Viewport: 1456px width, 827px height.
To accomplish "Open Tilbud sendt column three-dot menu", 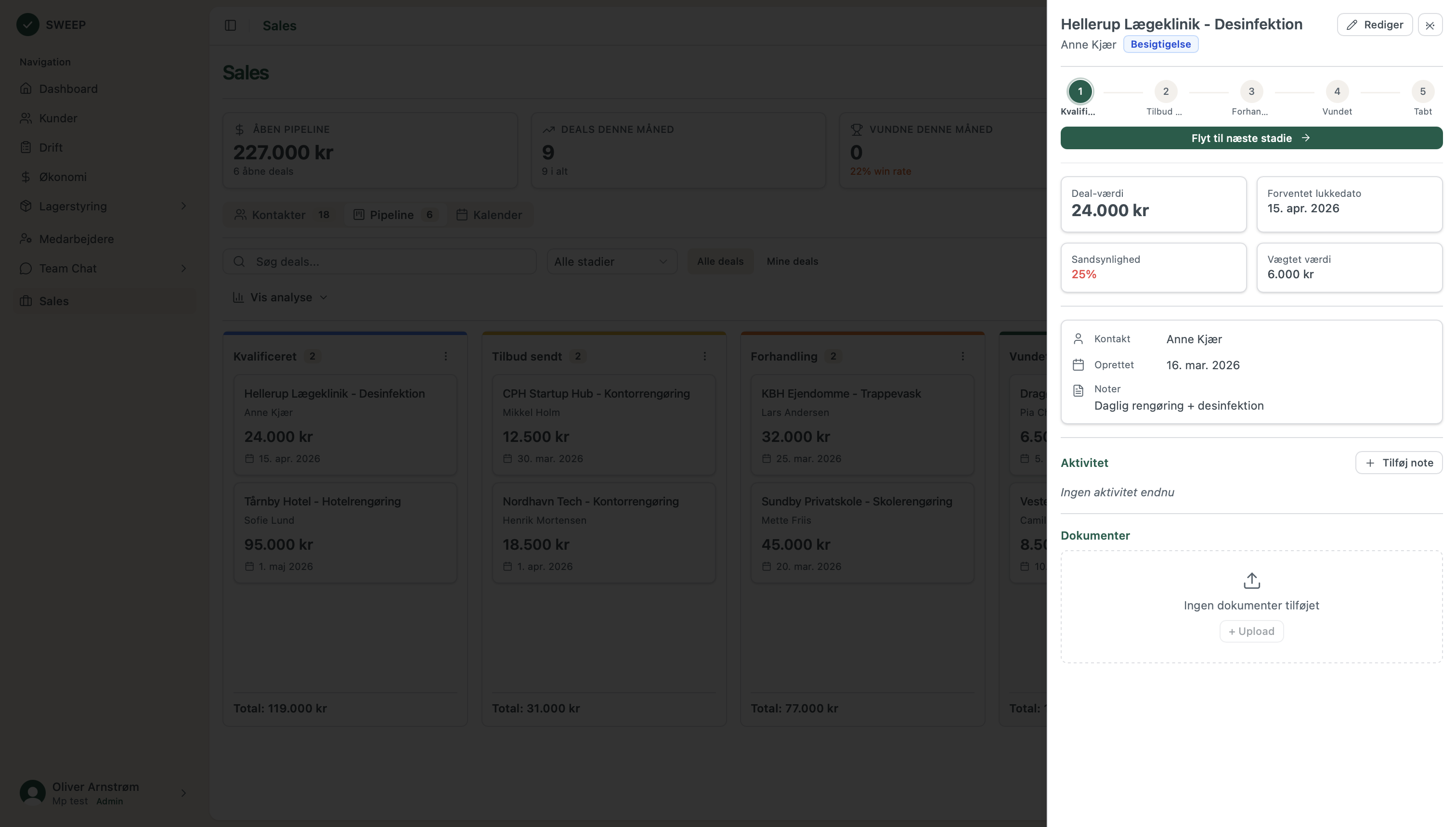I will (x=704, y=356).
